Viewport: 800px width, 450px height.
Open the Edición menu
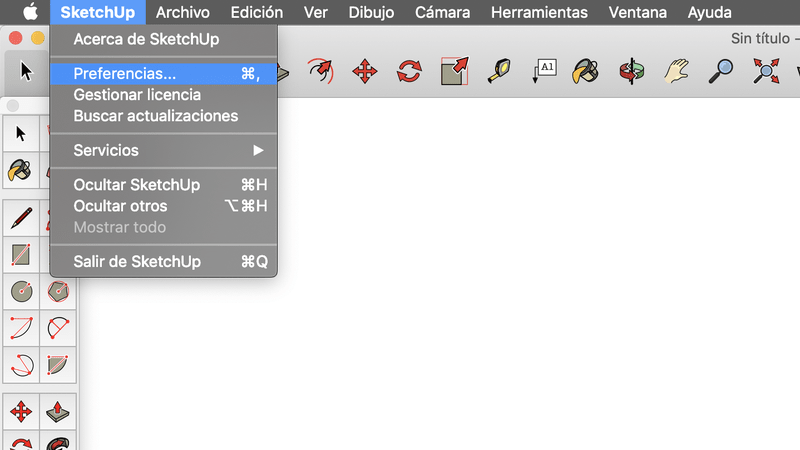coord(257,12)
